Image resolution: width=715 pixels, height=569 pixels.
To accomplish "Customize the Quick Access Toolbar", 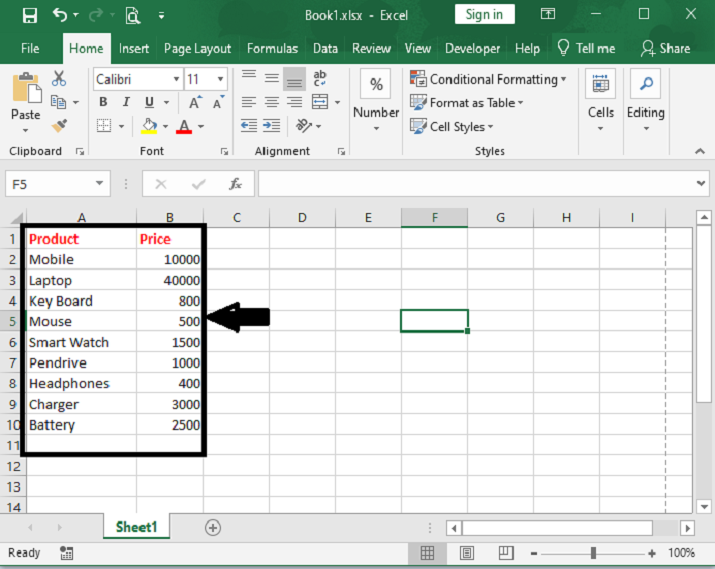I will [161, 16].
